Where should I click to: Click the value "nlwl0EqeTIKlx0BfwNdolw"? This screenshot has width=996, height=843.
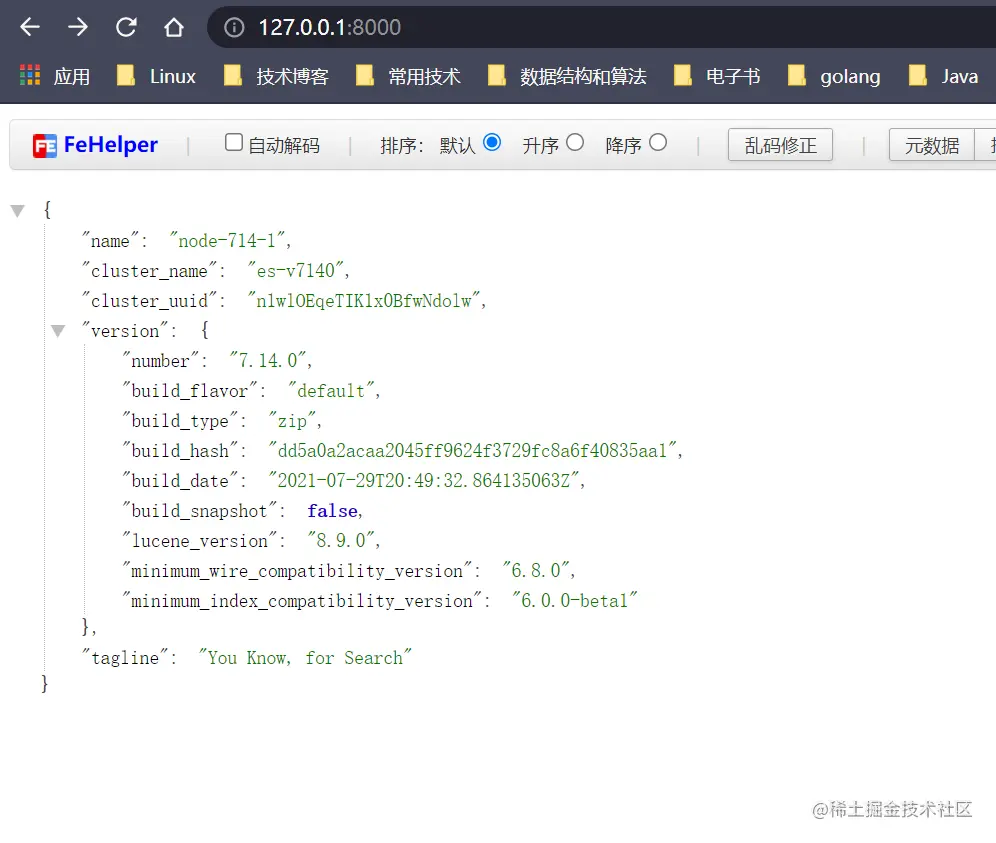pos(364,300)
